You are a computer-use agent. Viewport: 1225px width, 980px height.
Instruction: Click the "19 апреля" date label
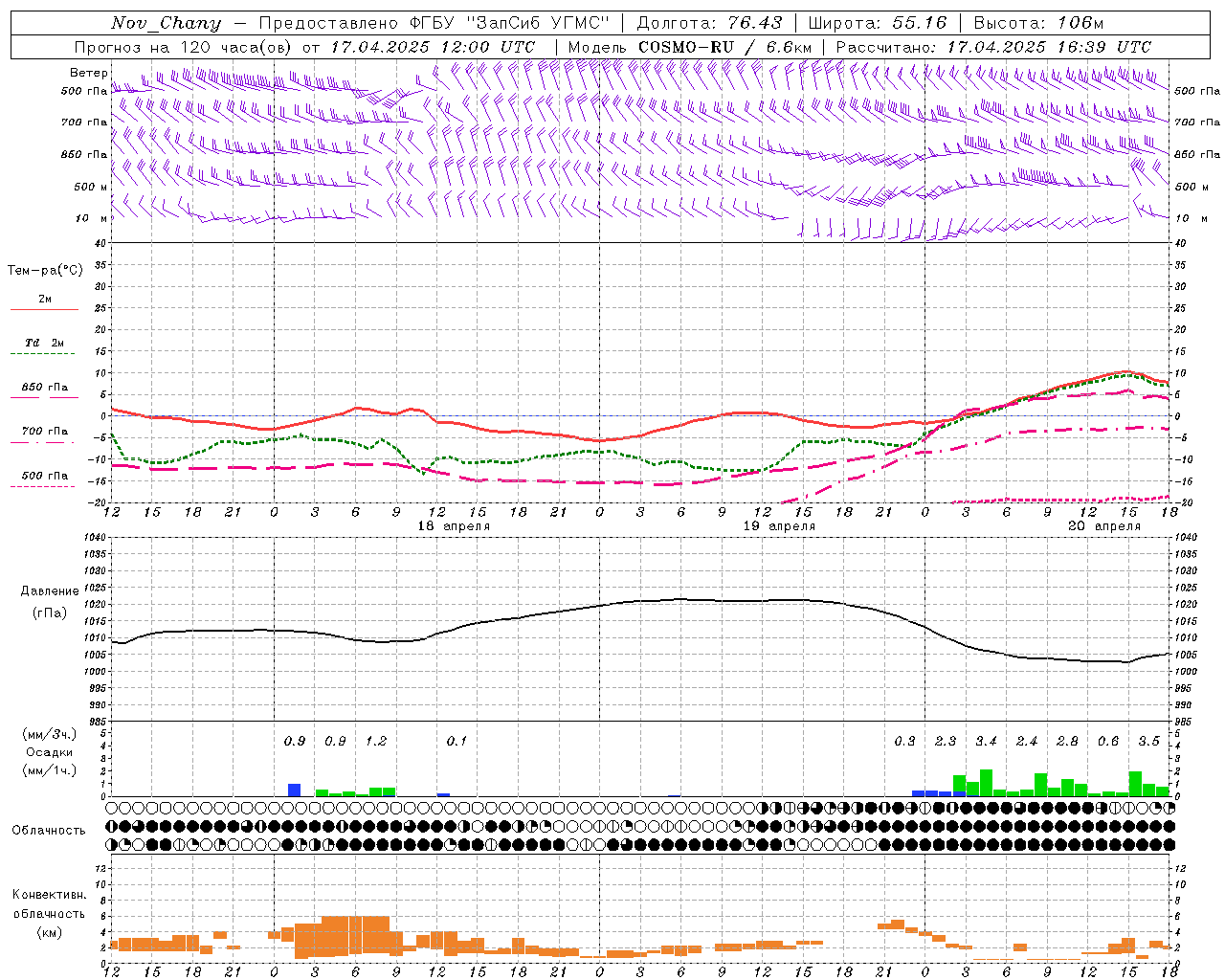point(779,526)
